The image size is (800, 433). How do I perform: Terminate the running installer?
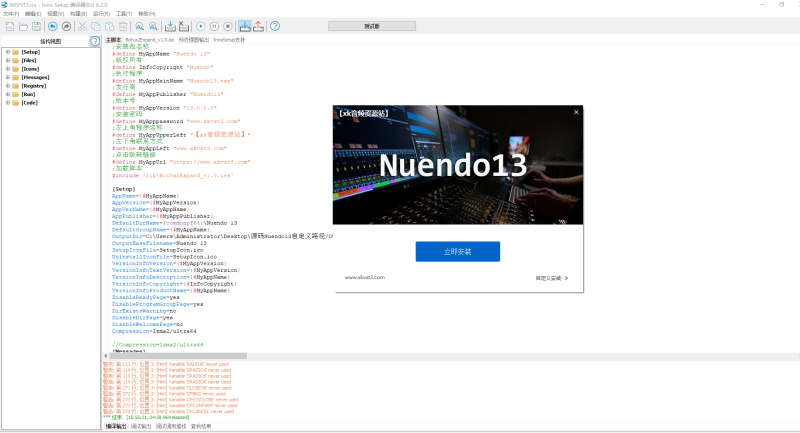click(228, 27)
